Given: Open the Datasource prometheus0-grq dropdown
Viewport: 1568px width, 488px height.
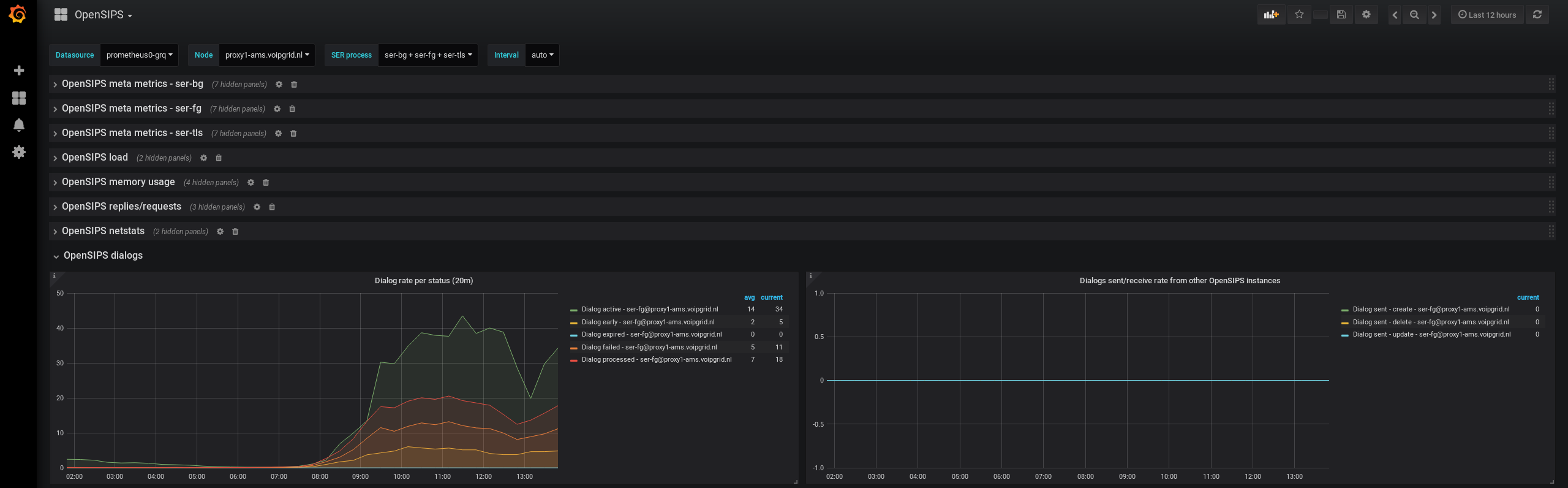Looking at the screenshot, I should pos(139,55).
